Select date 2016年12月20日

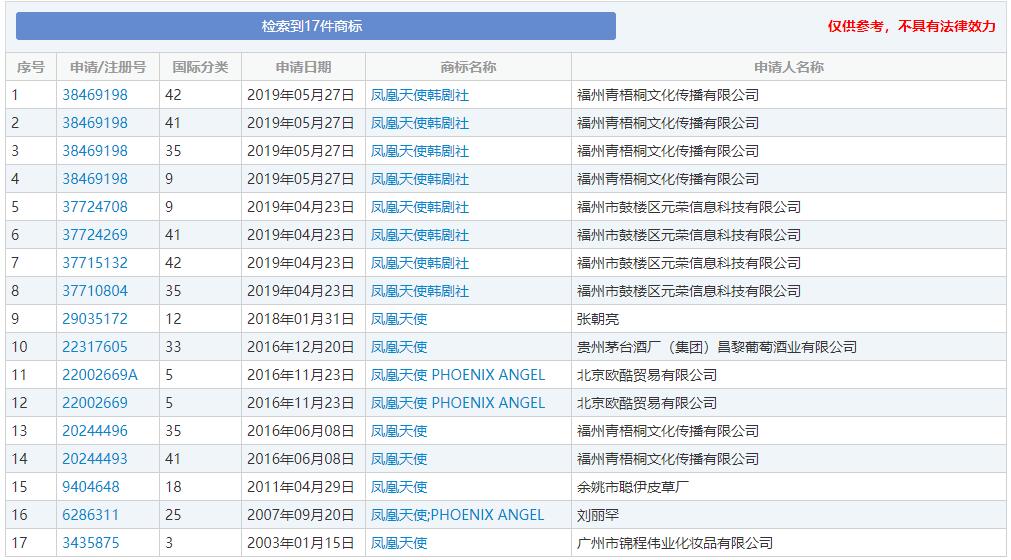tap(300, 347)
